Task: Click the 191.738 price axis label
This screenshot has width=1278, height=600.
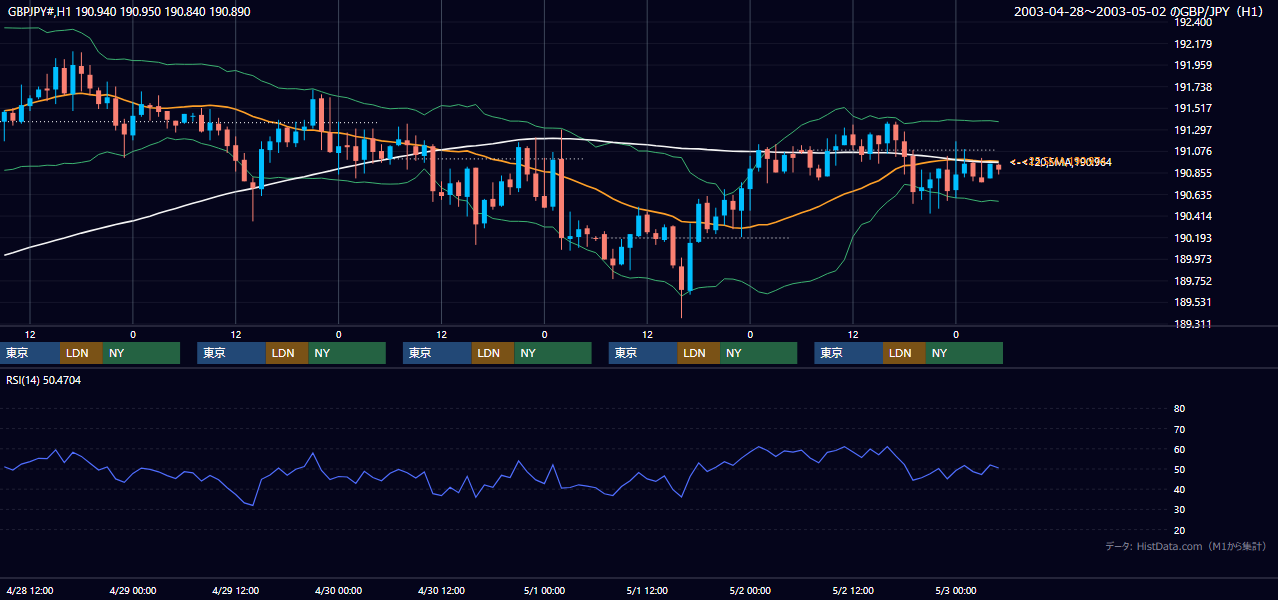Action: click(x=1193, y=87)
